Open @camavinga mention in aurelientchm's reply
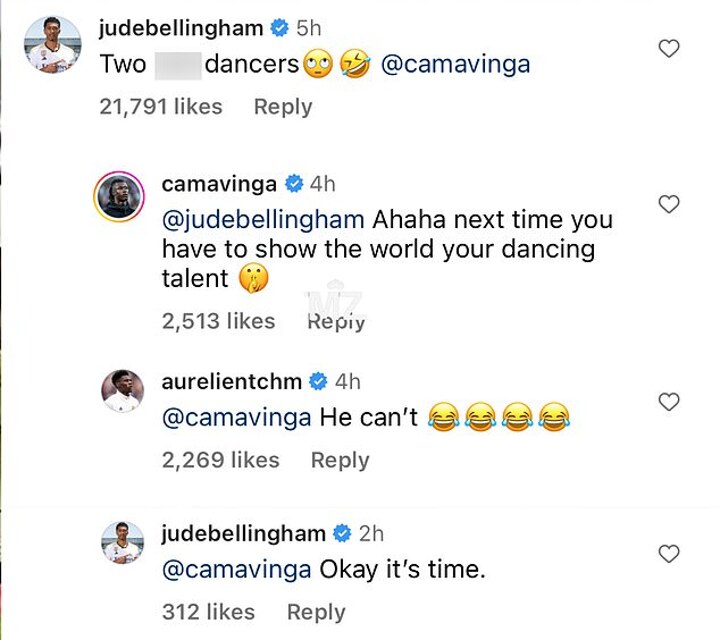Screen dimensions: 720x640 pyautogui.click(x=236, y=418)
